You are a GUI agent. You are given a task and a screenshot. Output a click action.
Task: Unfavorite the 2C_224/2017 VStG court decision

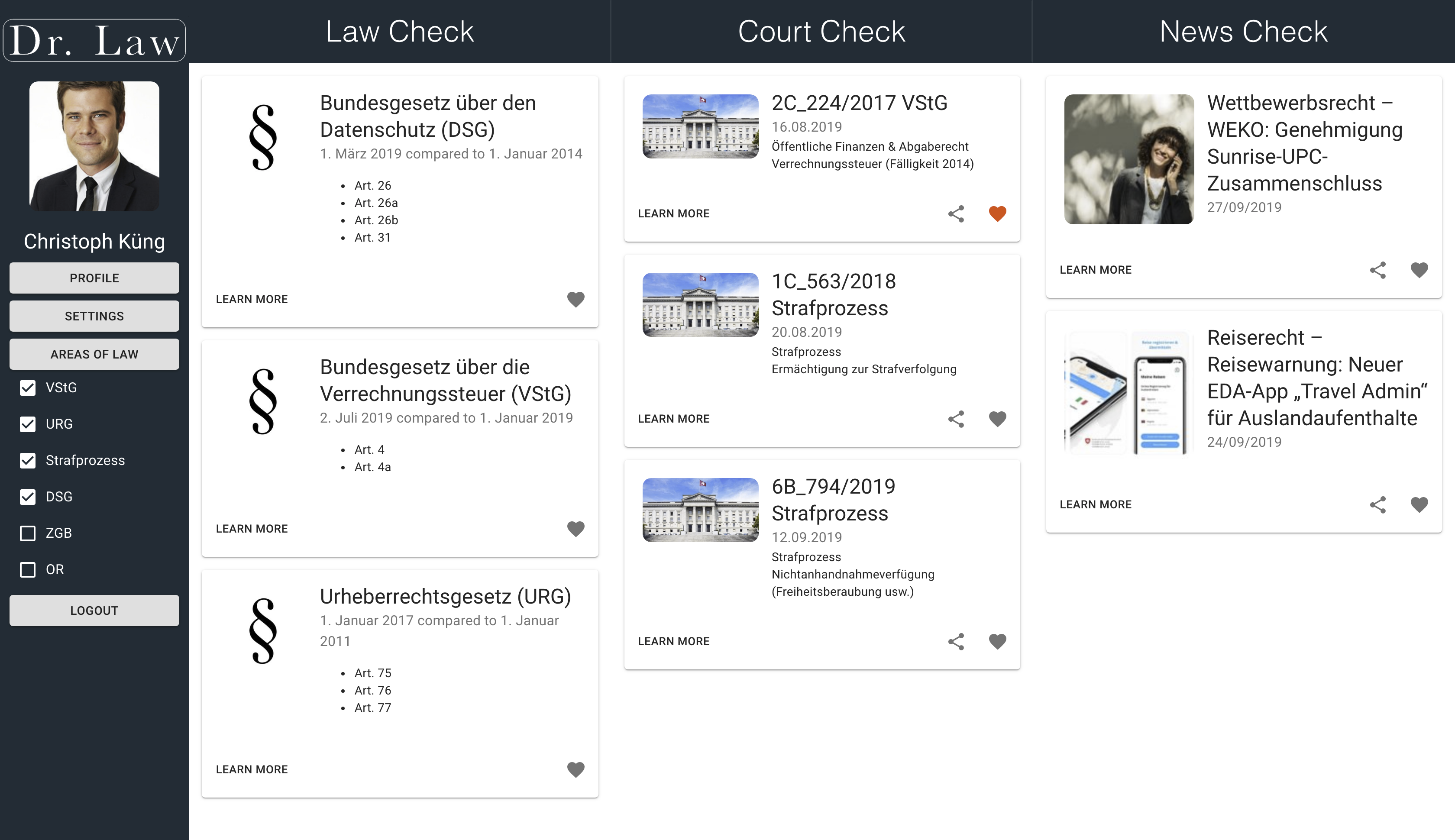click(x=997, y=213)
